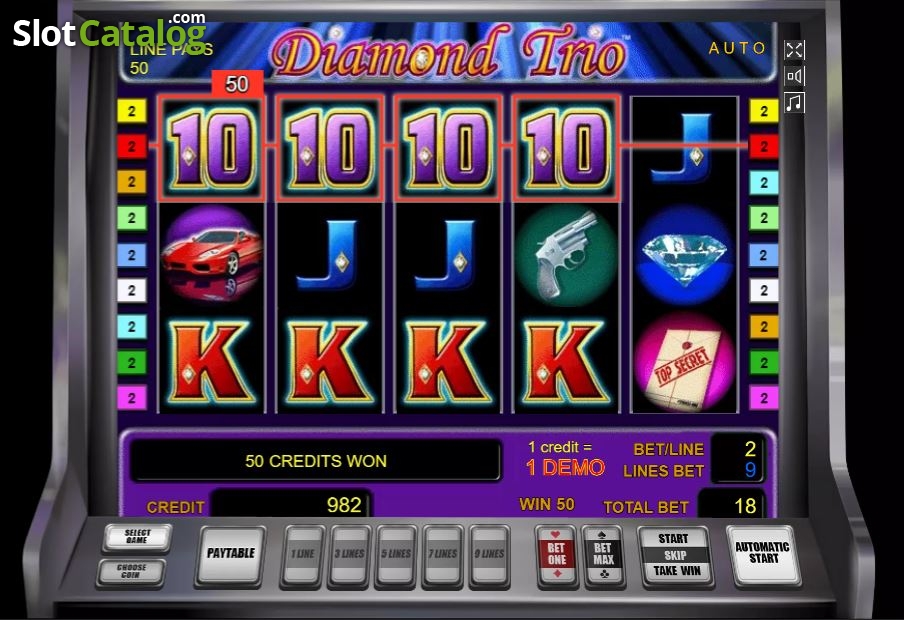Viewport: 904px width, 620px height.
Task: Click the red payline 2 marker on left
Action: click(132, 146)
